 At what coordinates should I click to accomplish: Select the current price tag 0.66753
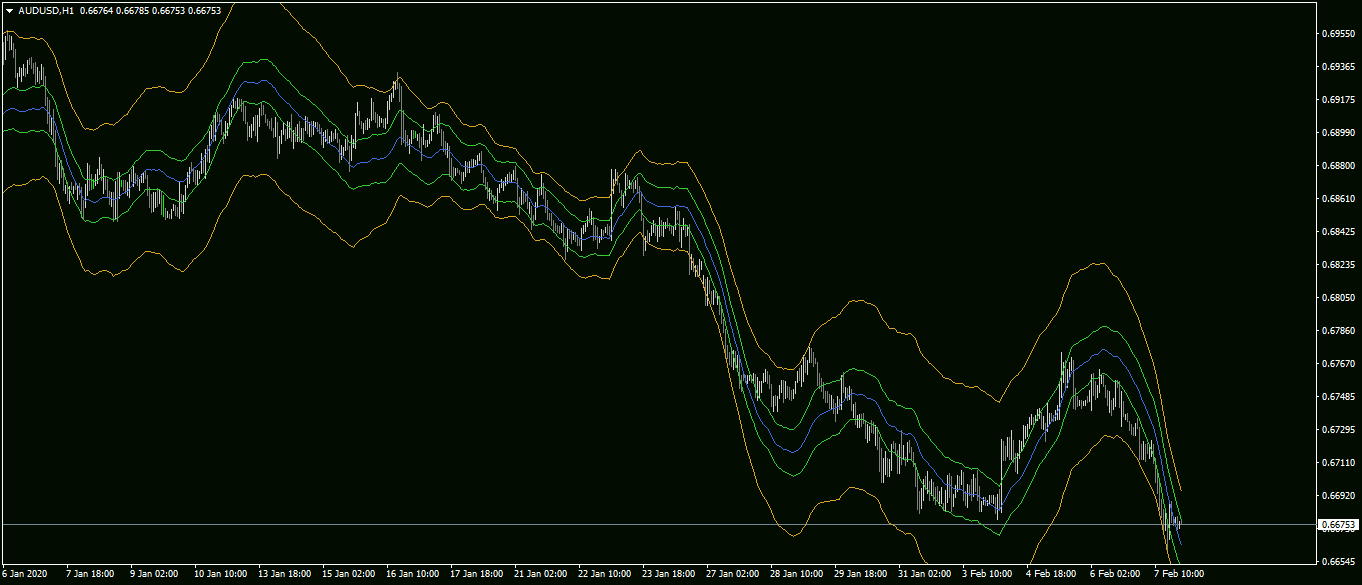click(1338, 524)
